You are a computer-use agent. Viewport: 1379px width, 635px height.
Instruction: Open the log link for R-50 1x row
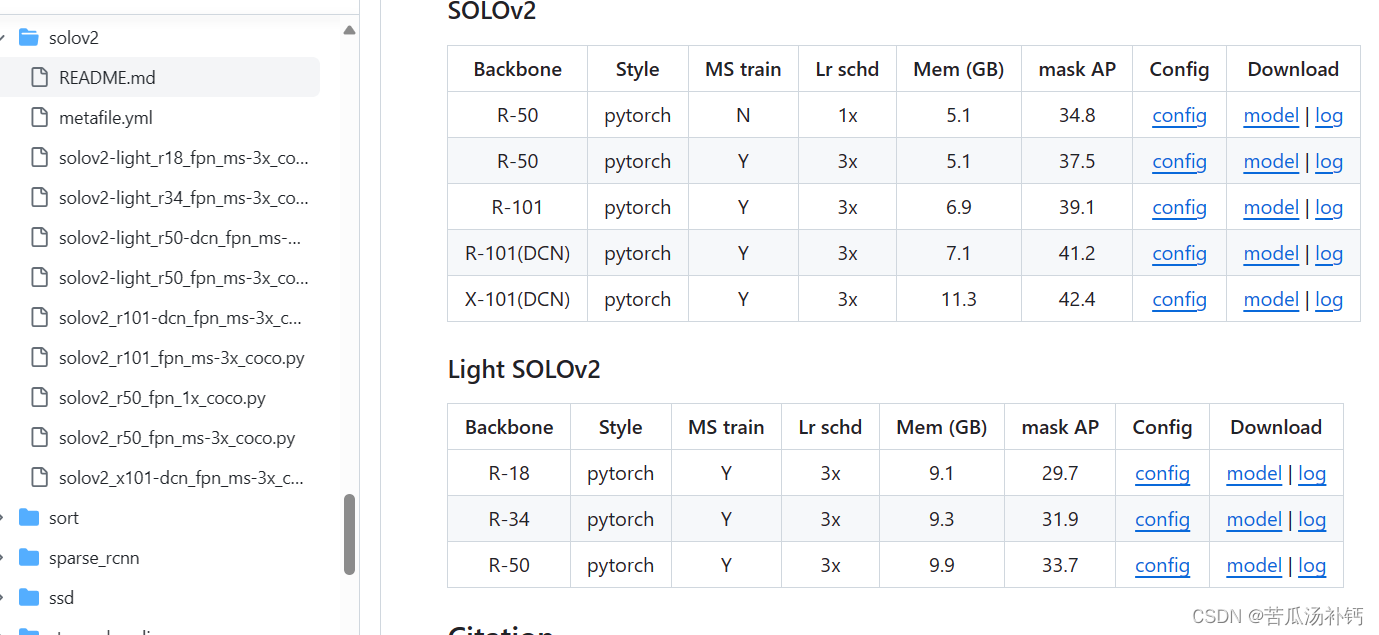coord(1329,115)
